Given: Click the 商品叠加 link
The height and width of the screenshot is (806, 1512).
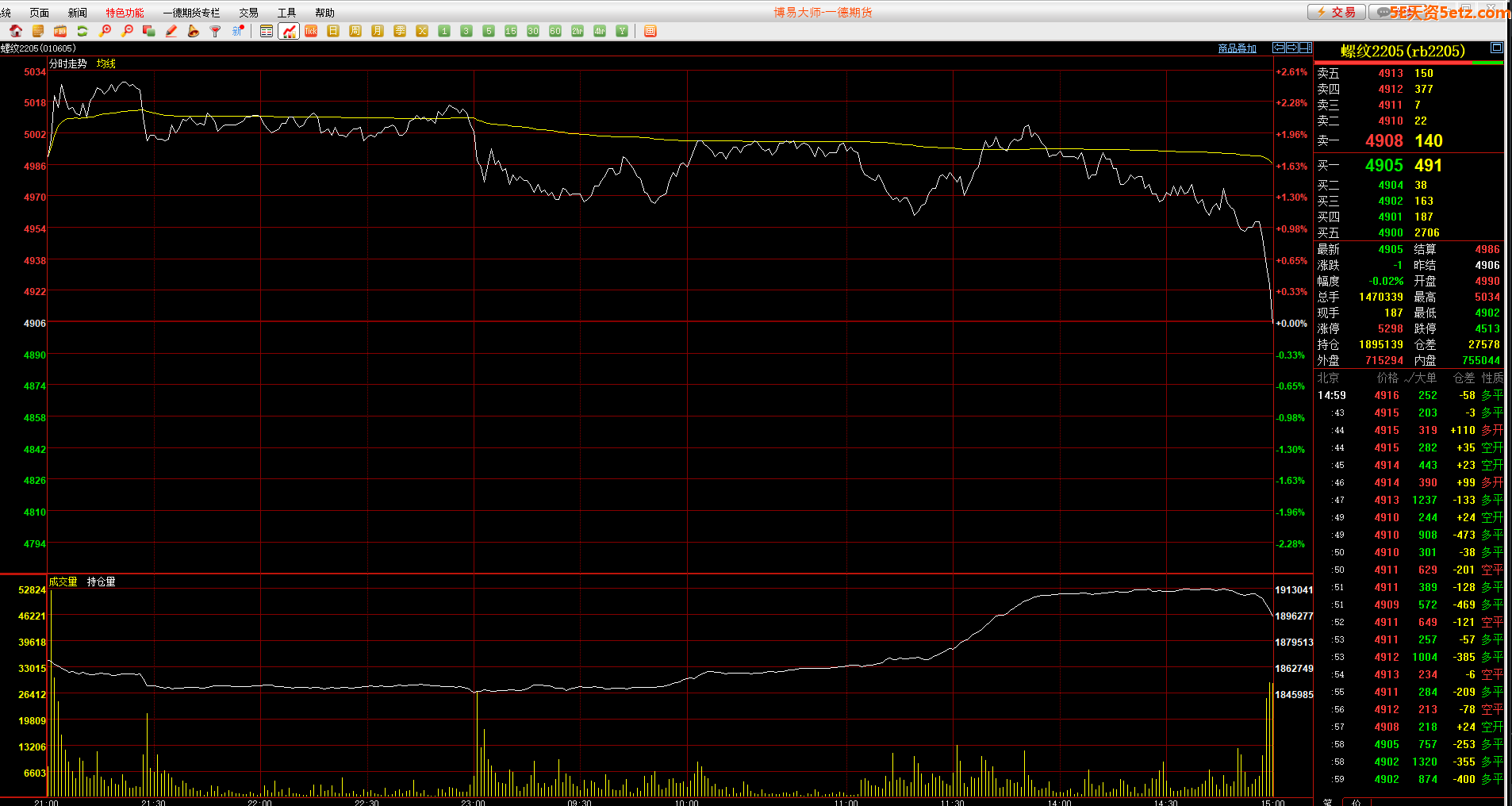Looking at the screenshot, I should (x=1237, y=48).
